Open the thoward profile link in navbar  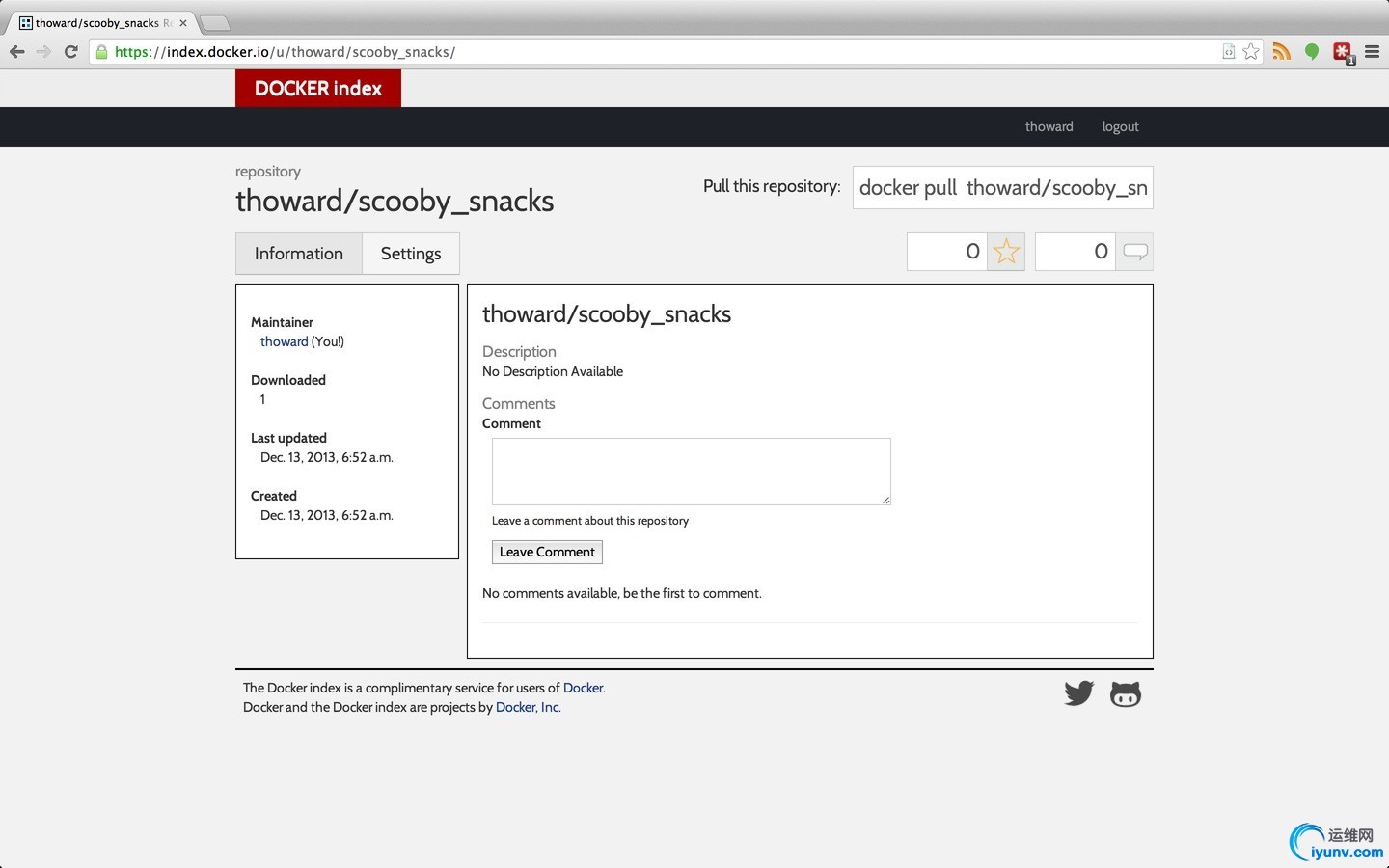[x=1049, y=126]
